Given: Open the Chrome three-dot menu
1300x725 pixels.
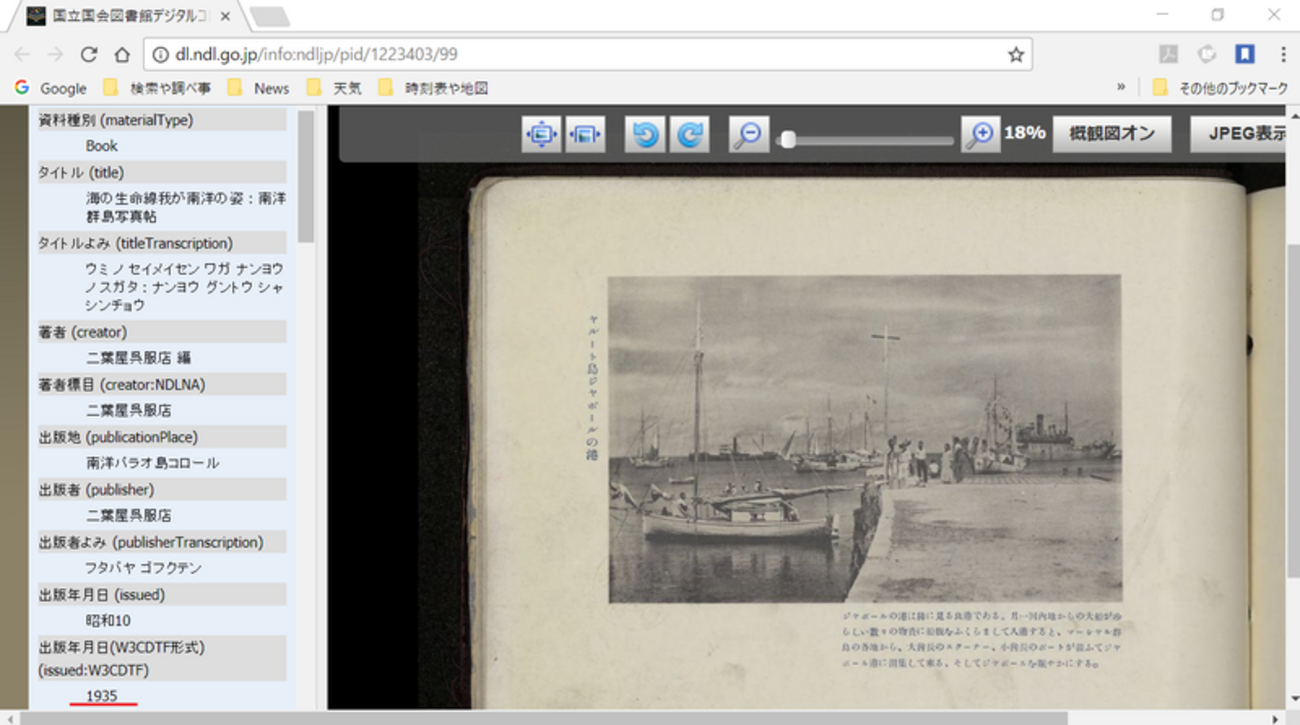Looking at the screenshot, I should click(x=1282, y=54).
